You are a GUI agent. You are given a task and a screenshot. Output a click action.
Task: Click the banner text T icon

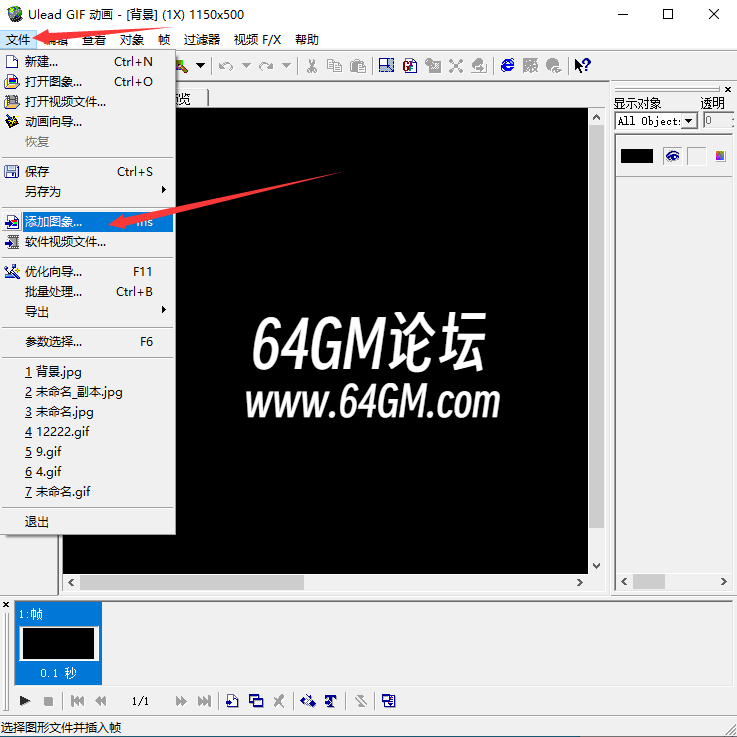[330, 701]
